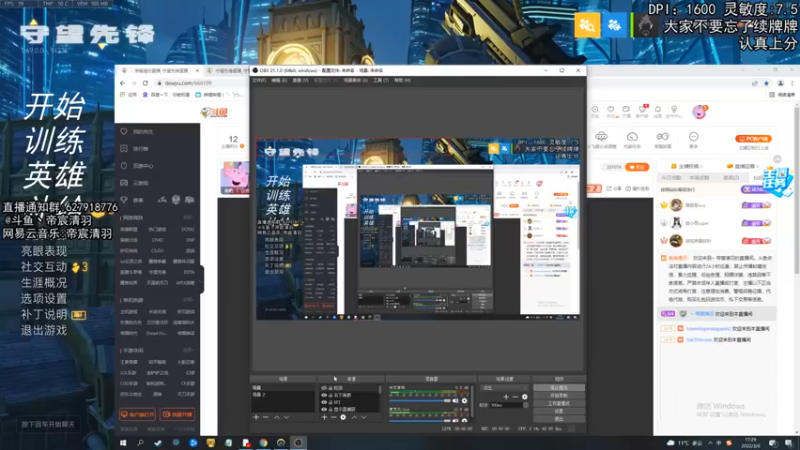
Task: Open OBS 帮助(H) menu
Action: [x=402, y=80]
